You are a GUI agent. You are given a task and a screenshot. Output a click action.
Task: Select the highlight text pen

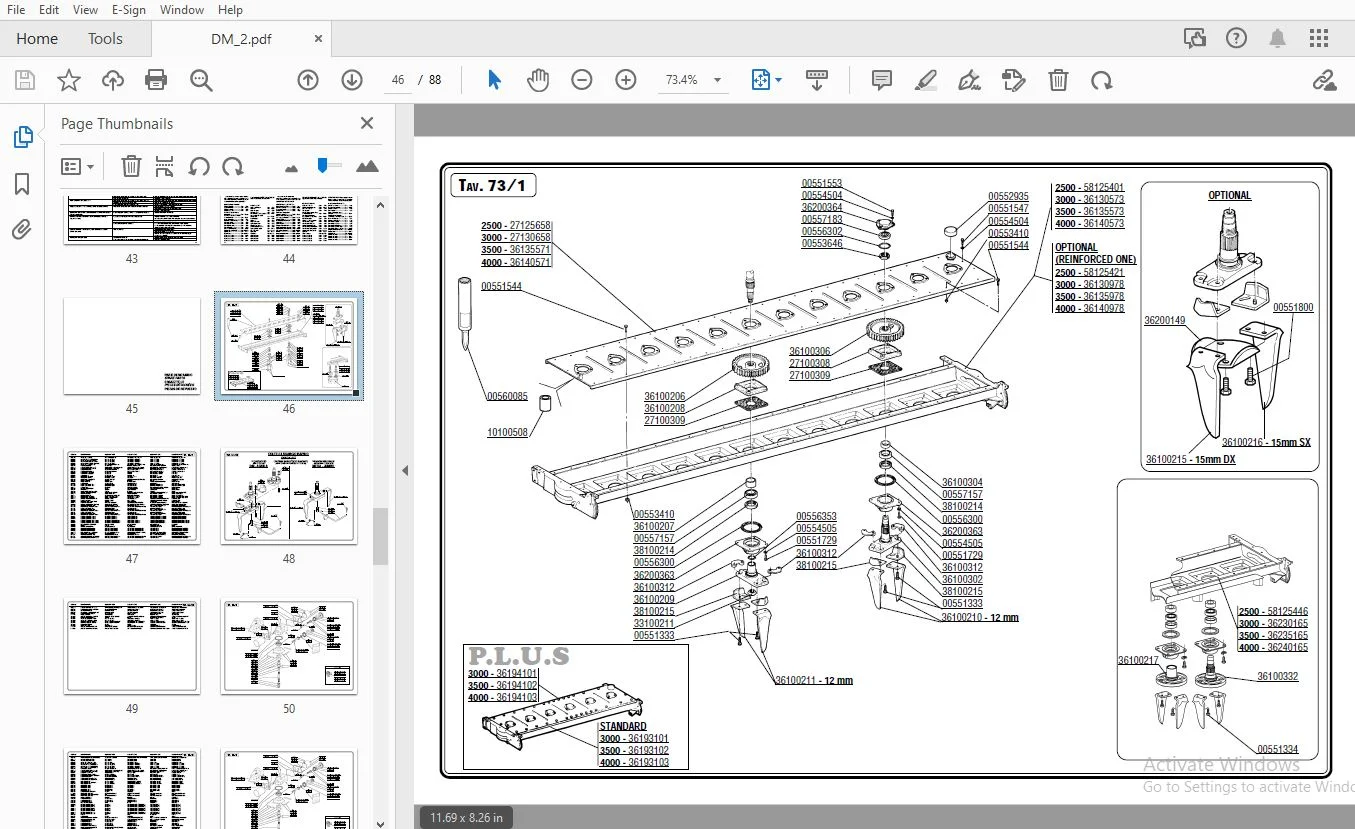[x=926, y=80]
